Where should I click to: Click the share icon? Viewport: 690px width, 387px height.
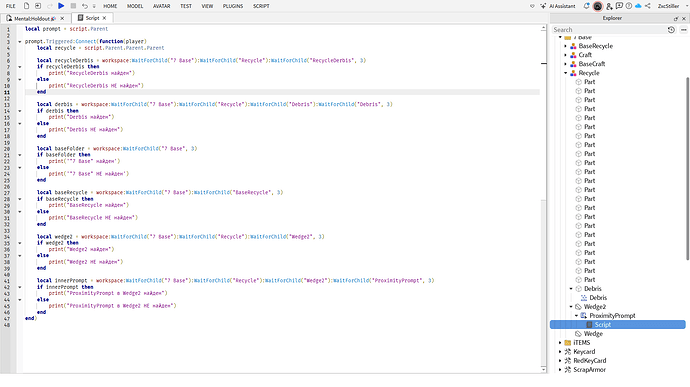click(648, 6)
